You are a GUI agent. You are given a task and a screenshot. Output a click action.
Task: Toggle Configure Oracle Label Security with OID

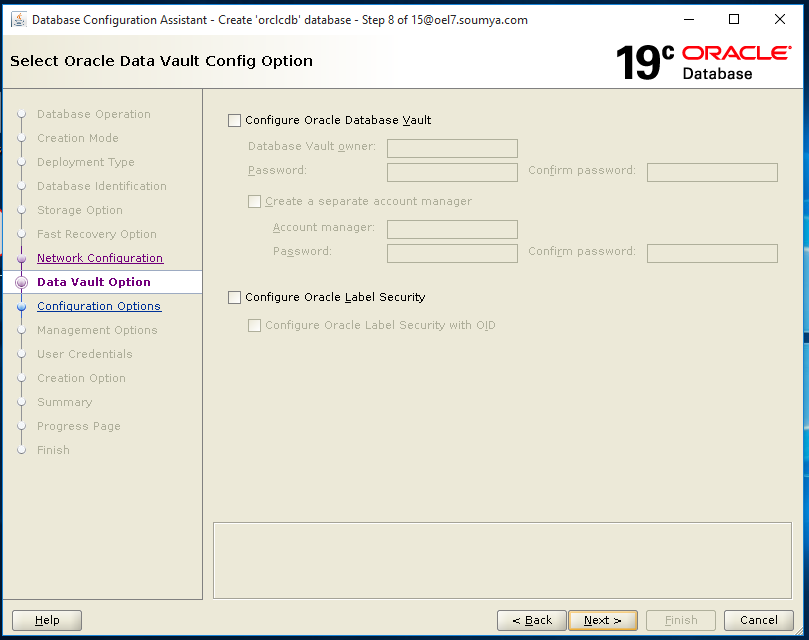pos(254,325)
